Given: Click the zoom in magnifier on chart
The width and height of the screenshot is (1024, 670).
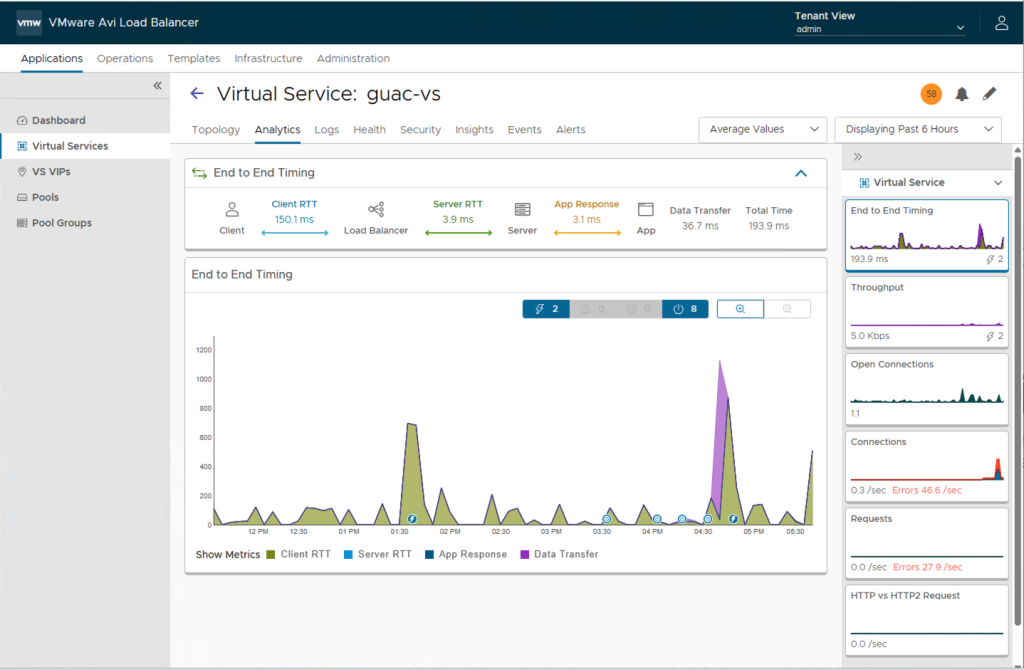Looking at the screenshot, I should [740, 309].
